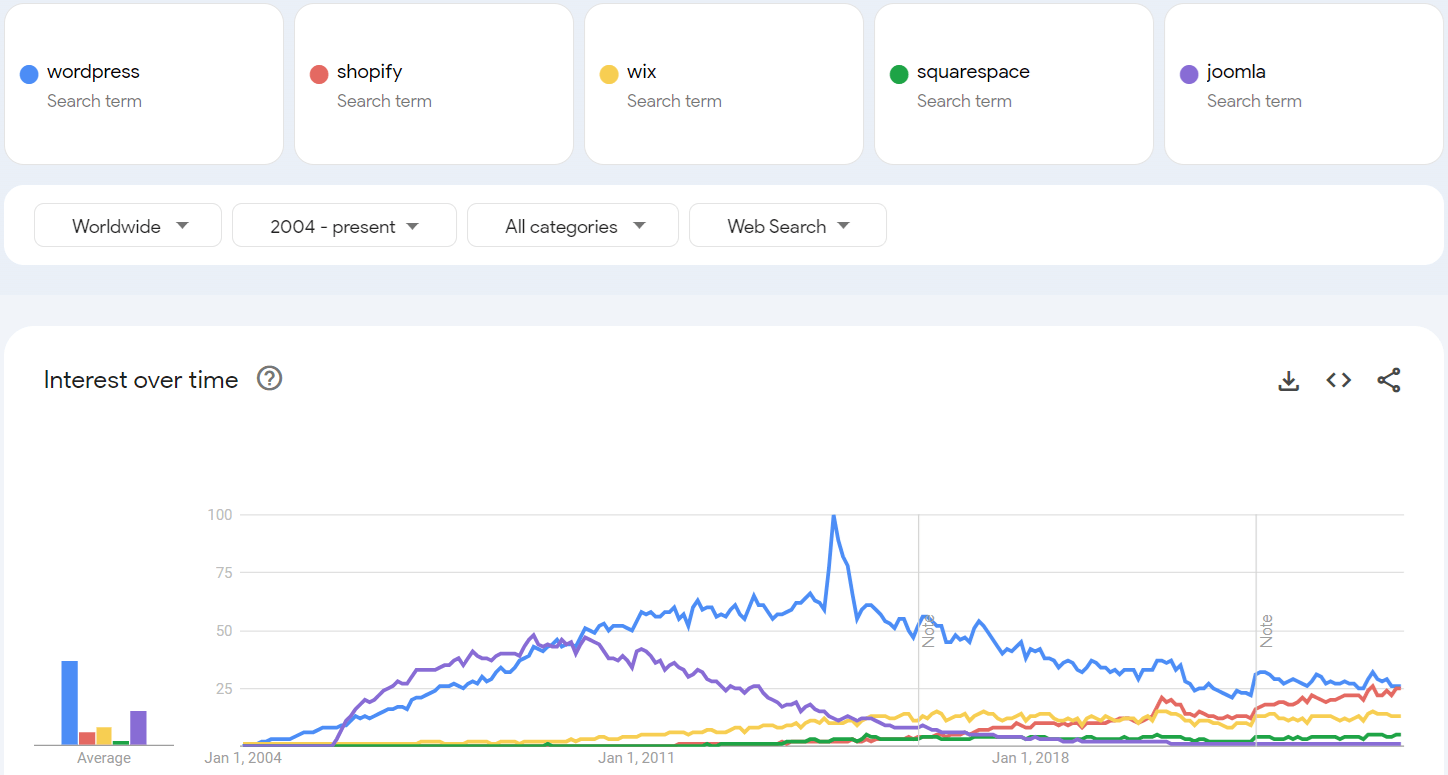Click the red shopify color dot

tap(320, 74)
